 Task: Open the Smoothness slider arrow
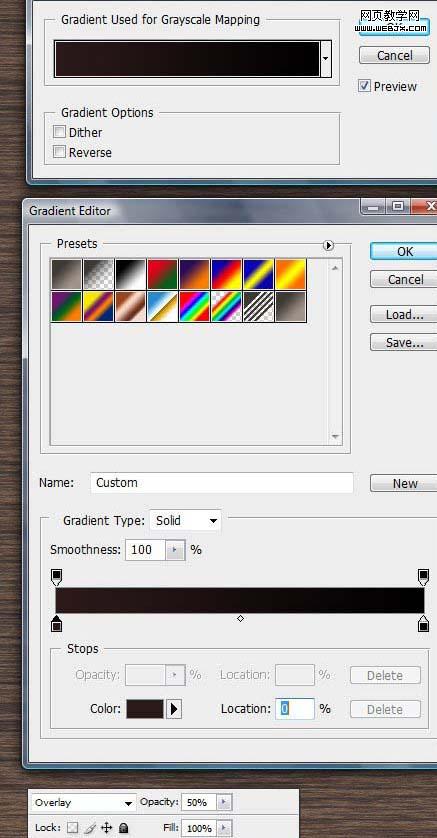coord(175,549)
